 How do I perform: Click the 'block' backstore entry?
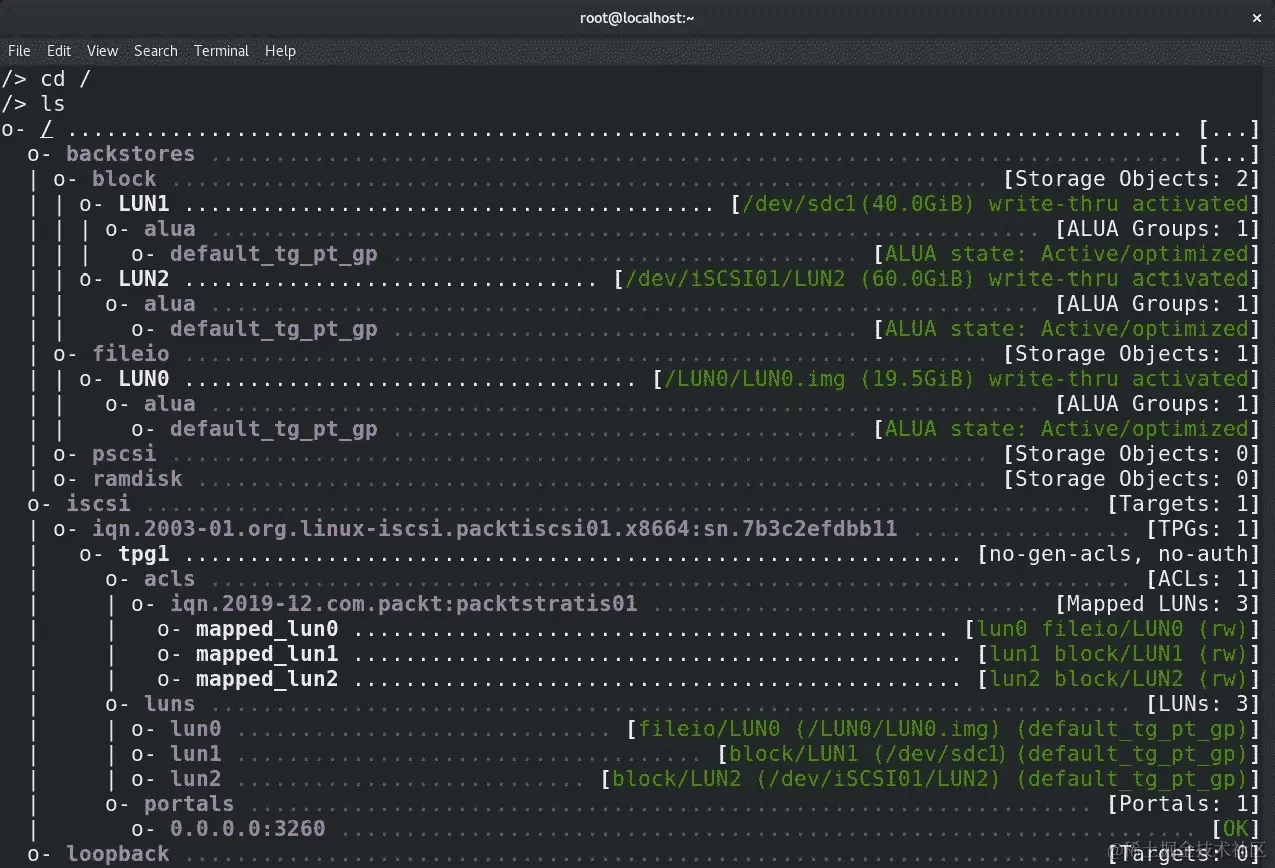[124, 179]
